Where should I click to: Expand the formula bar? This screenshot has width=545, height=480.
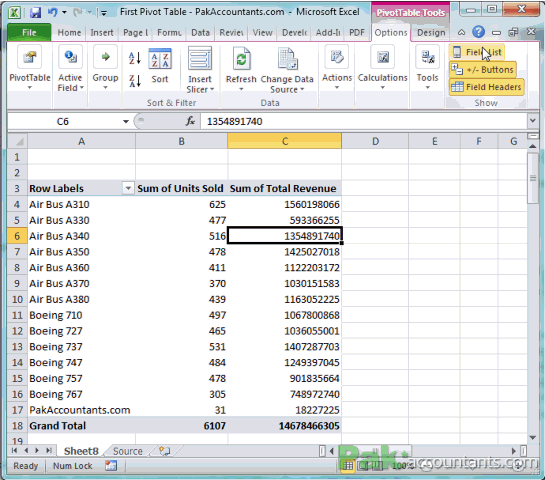tap(532, 121)
